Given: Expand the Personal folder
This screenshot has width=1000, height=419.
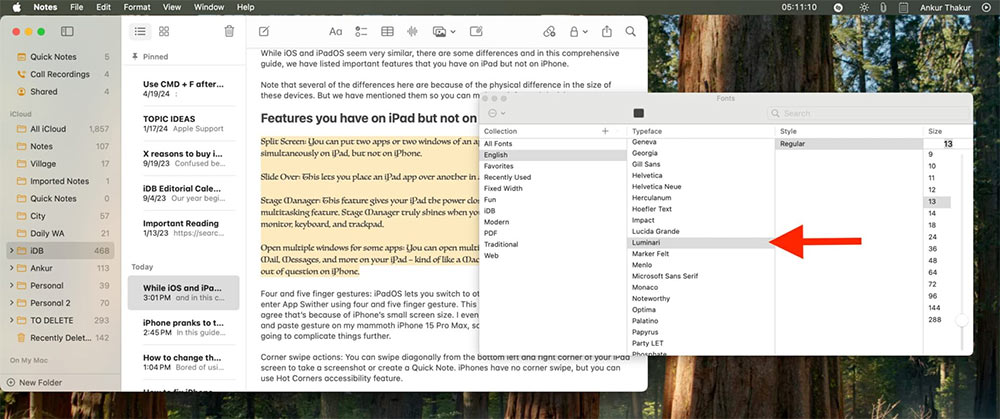Looking at the screenshot, I should 11,285.
